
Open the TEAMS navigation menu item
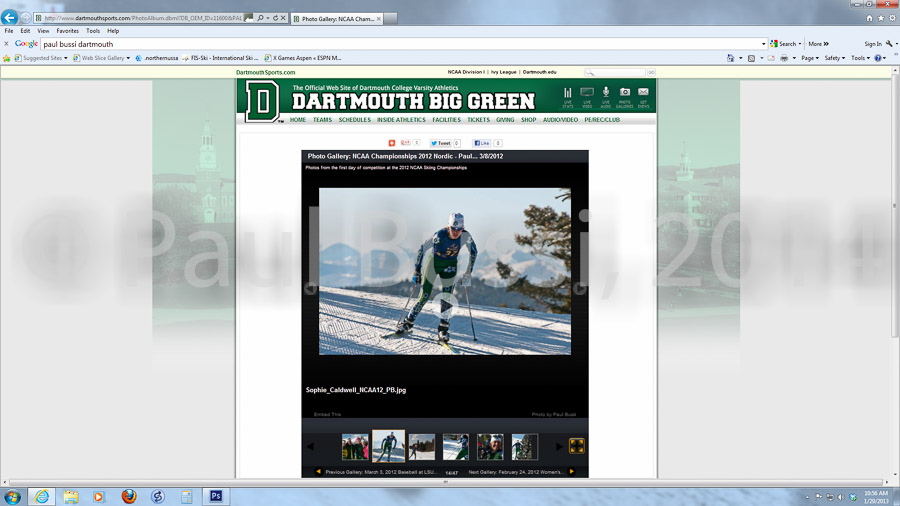click(322, 120)
